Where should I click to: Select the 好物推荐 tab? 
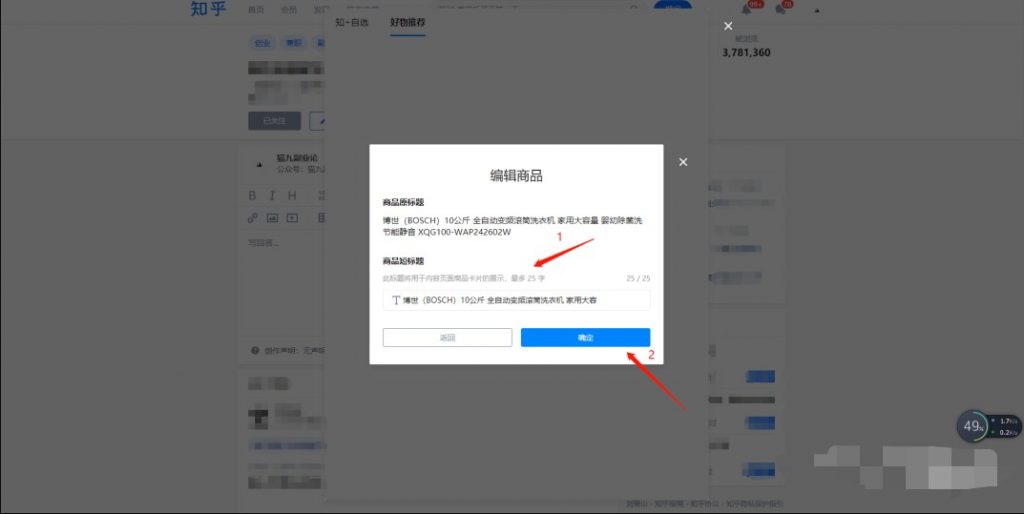coord(408,22)
